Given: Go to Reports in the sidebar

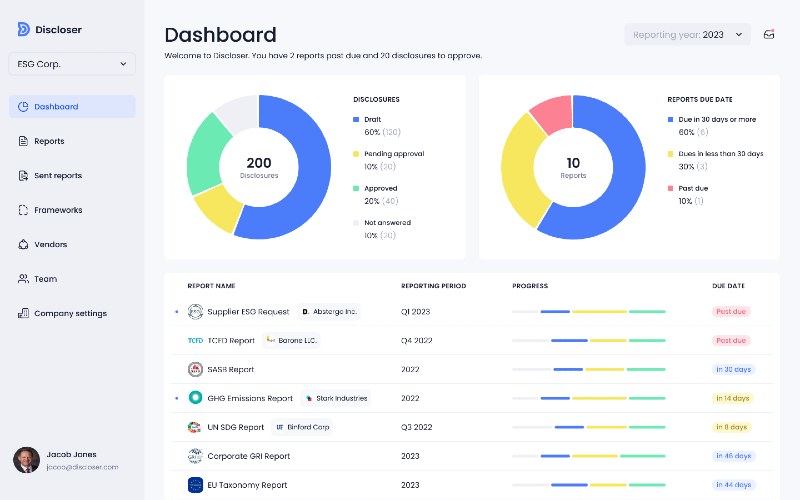Looking at the screenshot, I should tap(49, 141).
